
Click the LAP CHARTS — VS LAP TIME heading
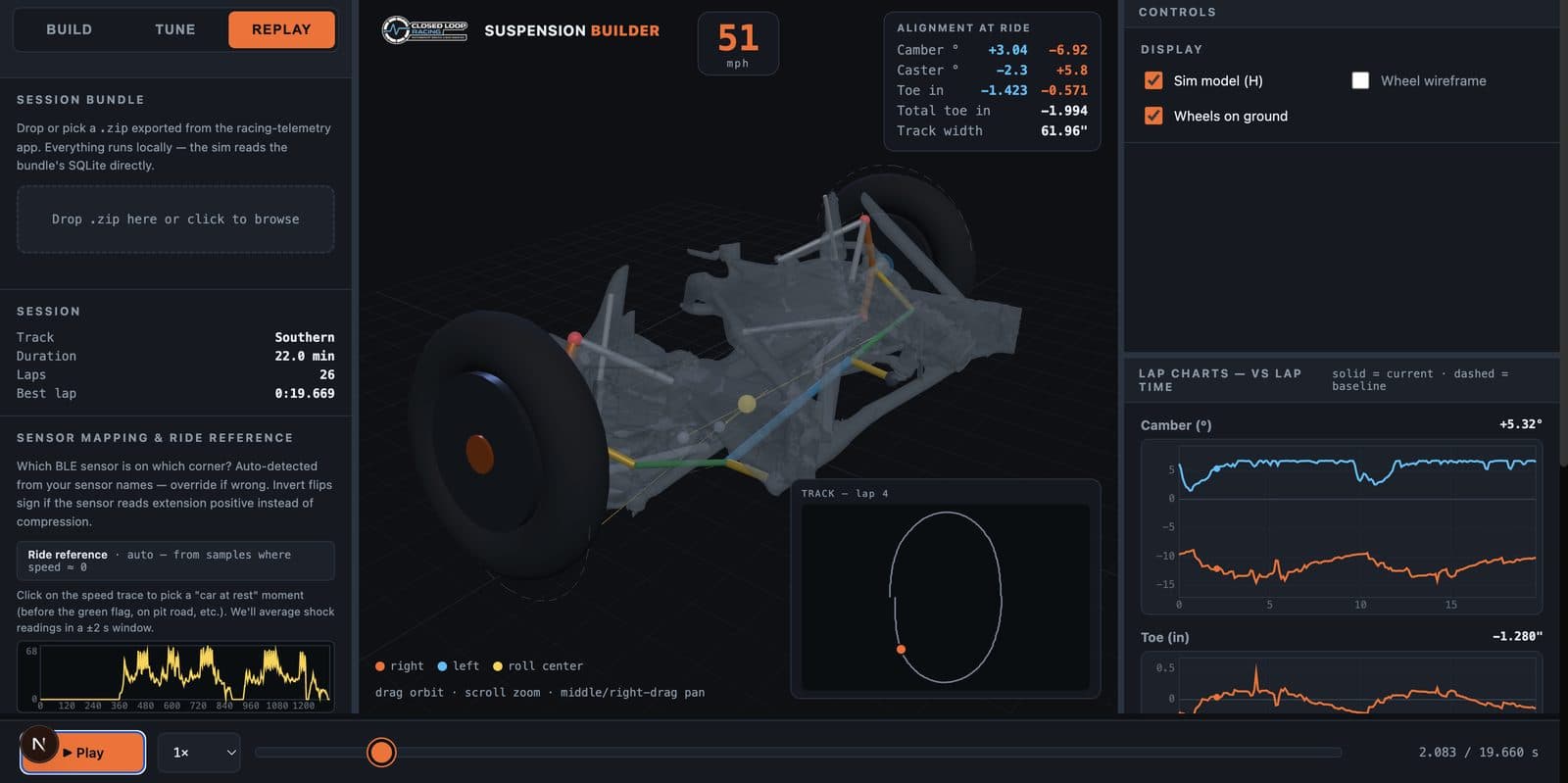(1220, 380)
